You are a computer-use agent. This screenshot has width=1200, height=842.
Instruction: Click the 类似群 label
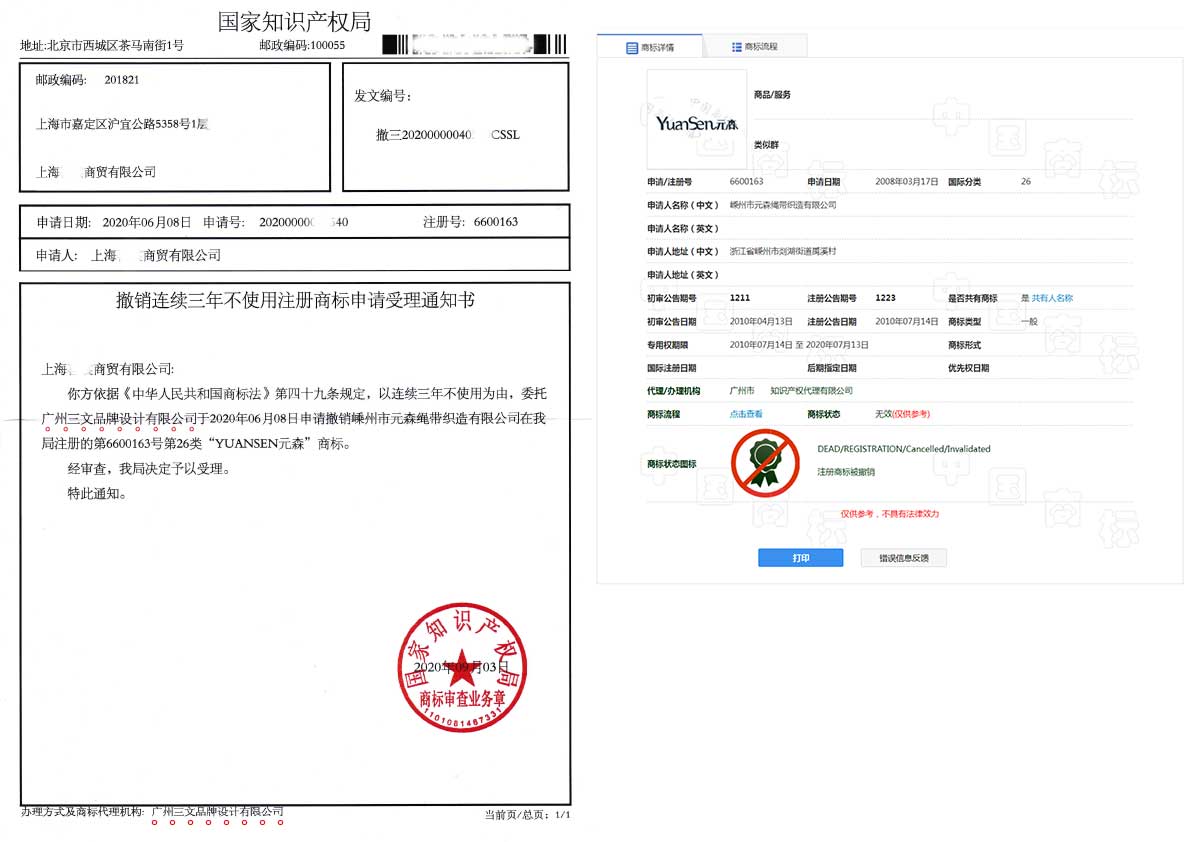tap(766, 145)
